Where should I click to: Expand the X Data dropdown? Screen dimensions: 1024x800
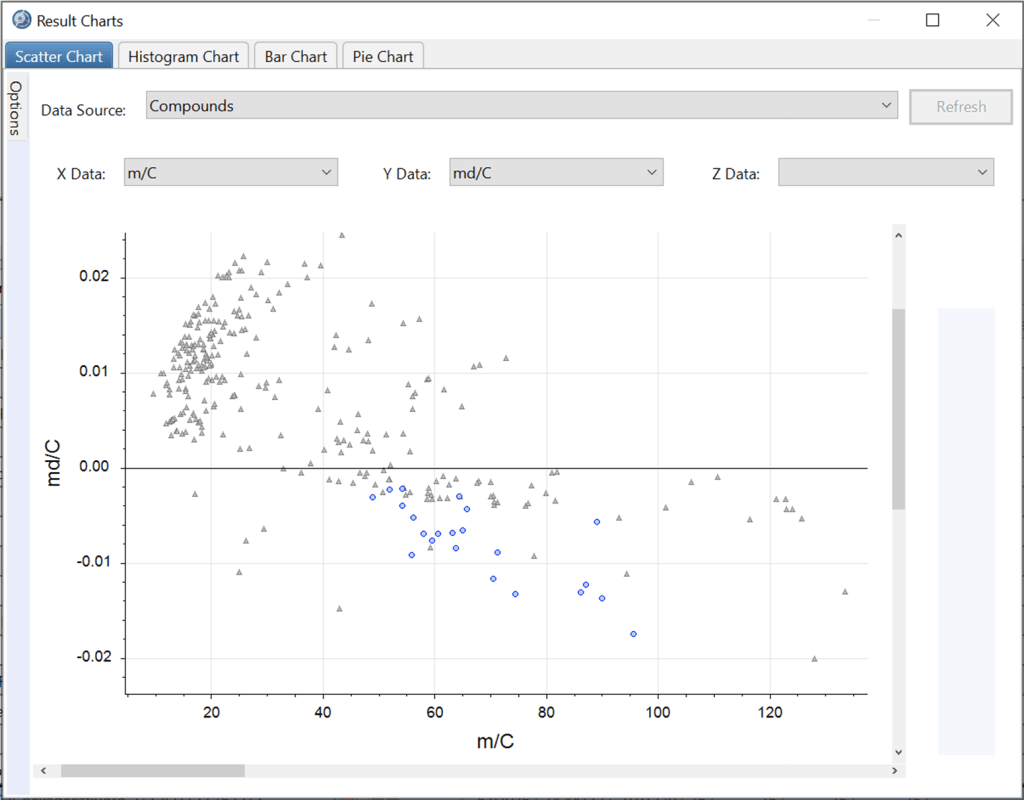click(231, 173)
